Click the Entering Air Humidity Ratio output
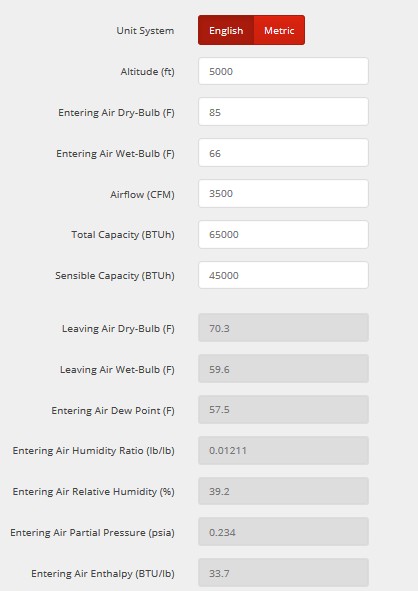 [283, 450]
